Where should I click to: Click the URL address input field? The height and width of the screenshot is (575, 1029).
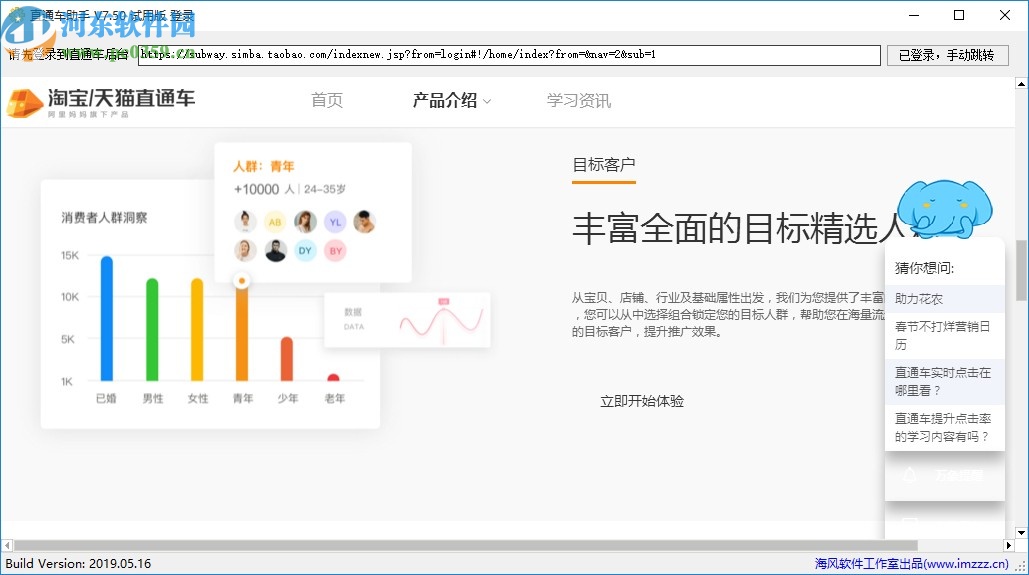pos(509,55)
